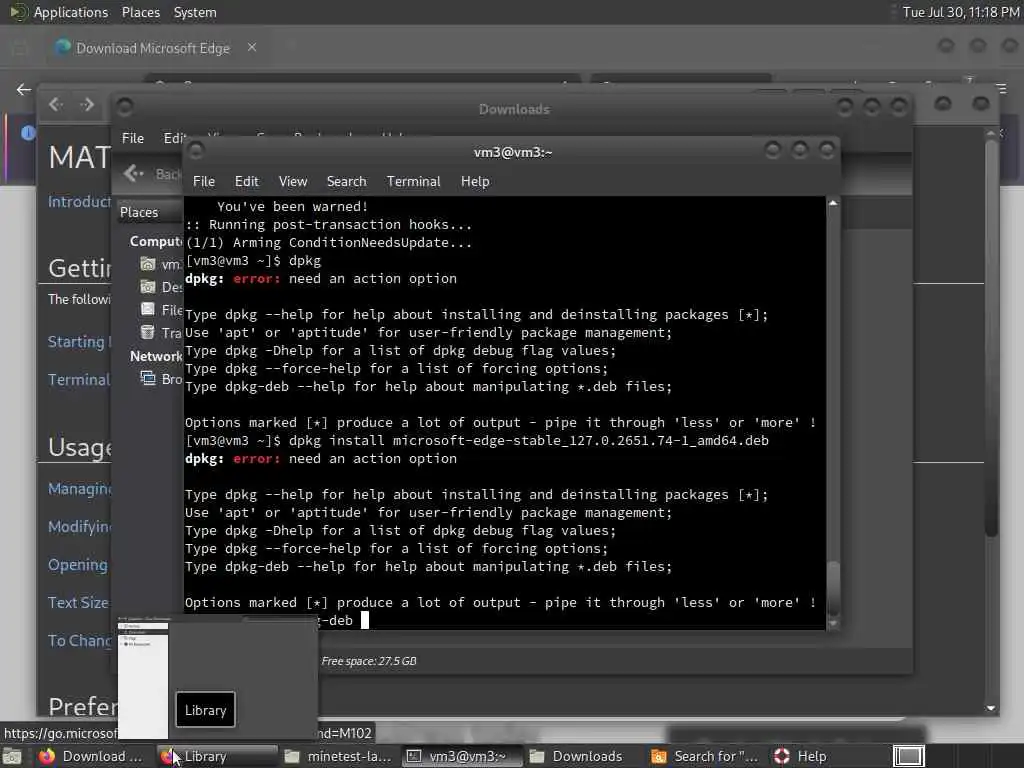This screenshot has height=768, width=1024.
Task: Click Help window vertical scrollbar thumb
Action: click(x=991, y=336)
